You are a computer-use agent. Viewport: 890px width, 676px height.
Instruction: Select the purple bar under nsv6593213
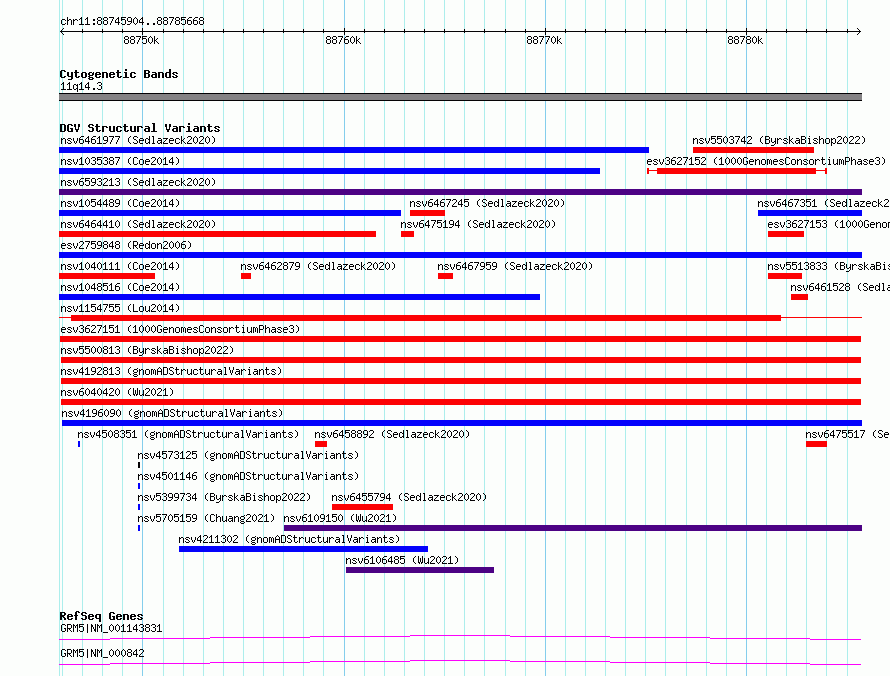pyautogui.click(x=460, y=192)
